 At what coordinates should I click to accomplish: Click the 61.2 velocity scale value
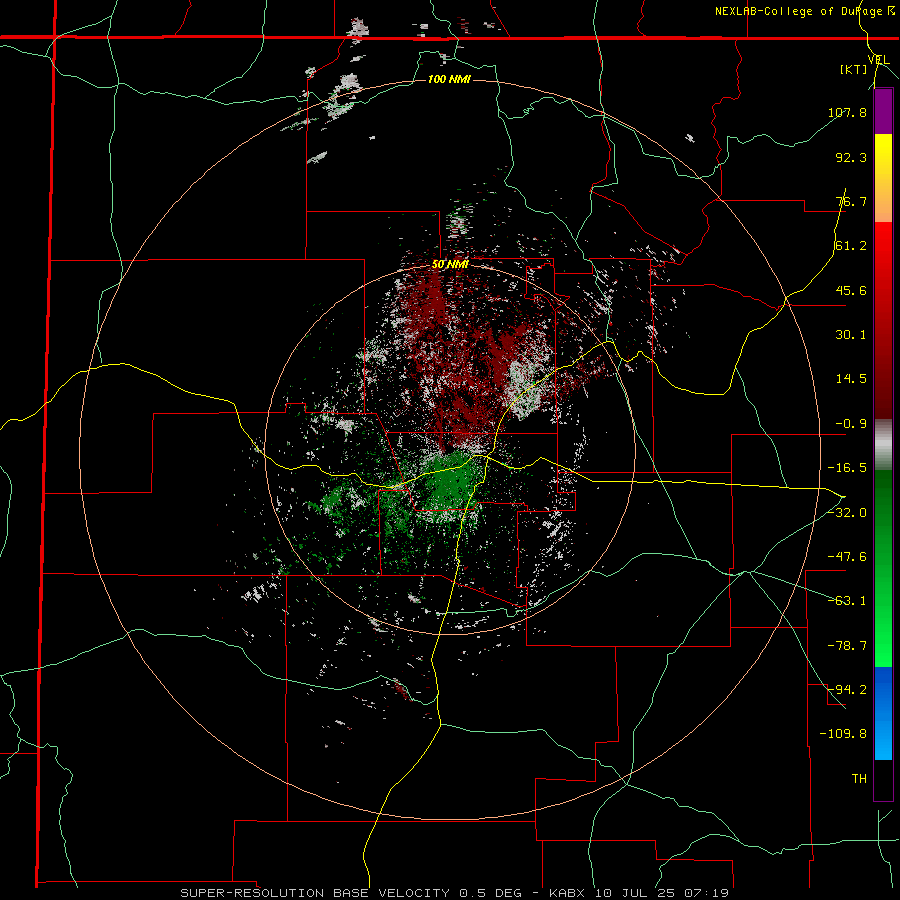pos(851,246)
